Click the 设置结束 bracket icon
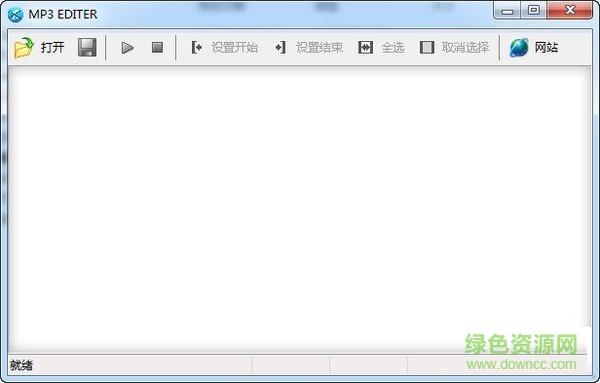This screenshot has width=600, height=383. [280, 48]
